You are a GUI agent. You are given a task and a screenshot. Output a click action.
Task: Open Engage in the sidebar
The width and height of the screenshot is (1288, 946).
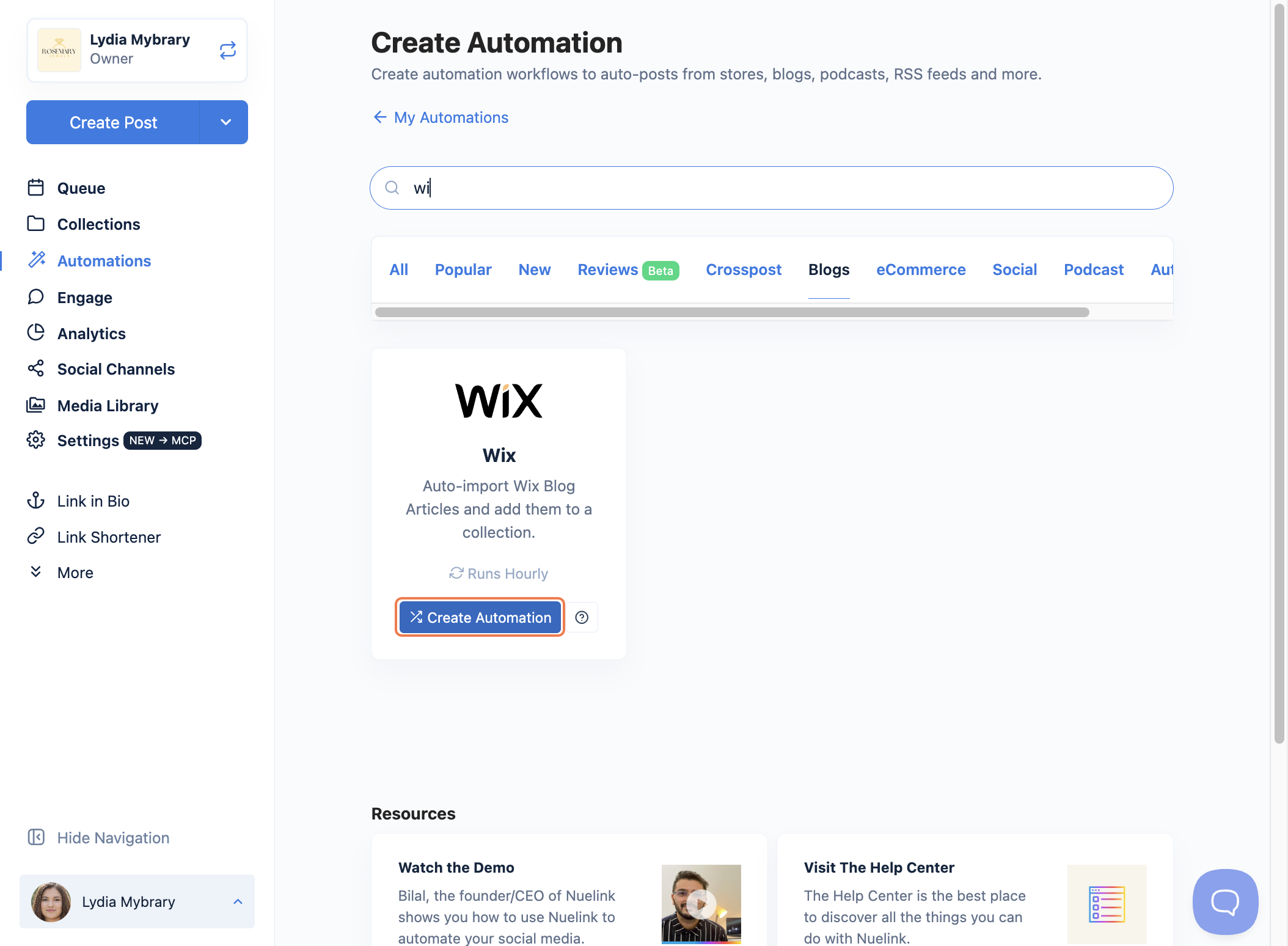(85, 298)
